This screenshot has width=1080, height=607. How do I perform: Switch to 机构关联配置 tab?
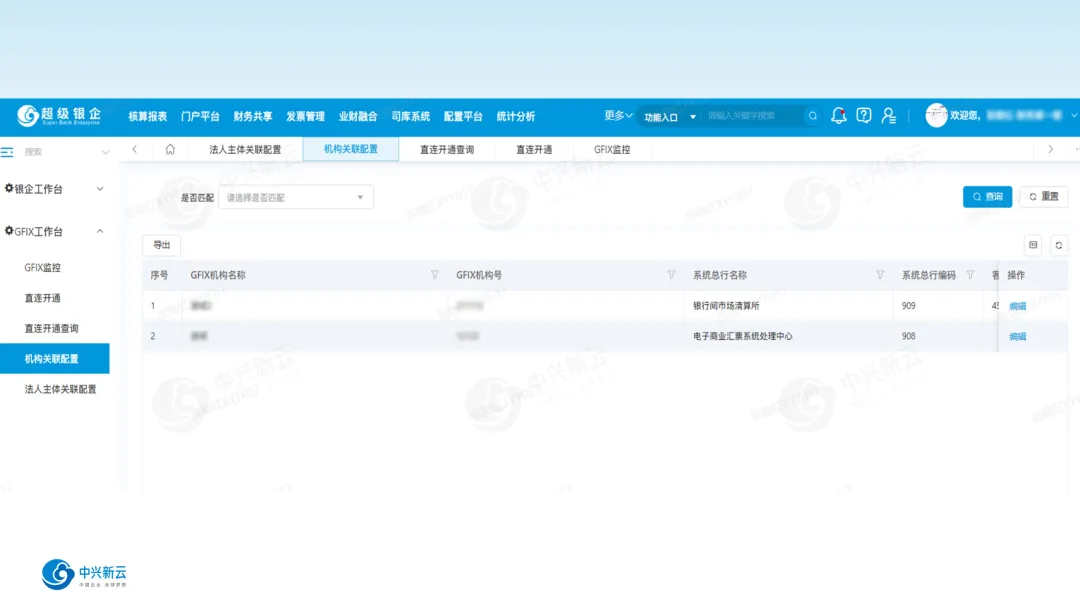coord(351,149)
